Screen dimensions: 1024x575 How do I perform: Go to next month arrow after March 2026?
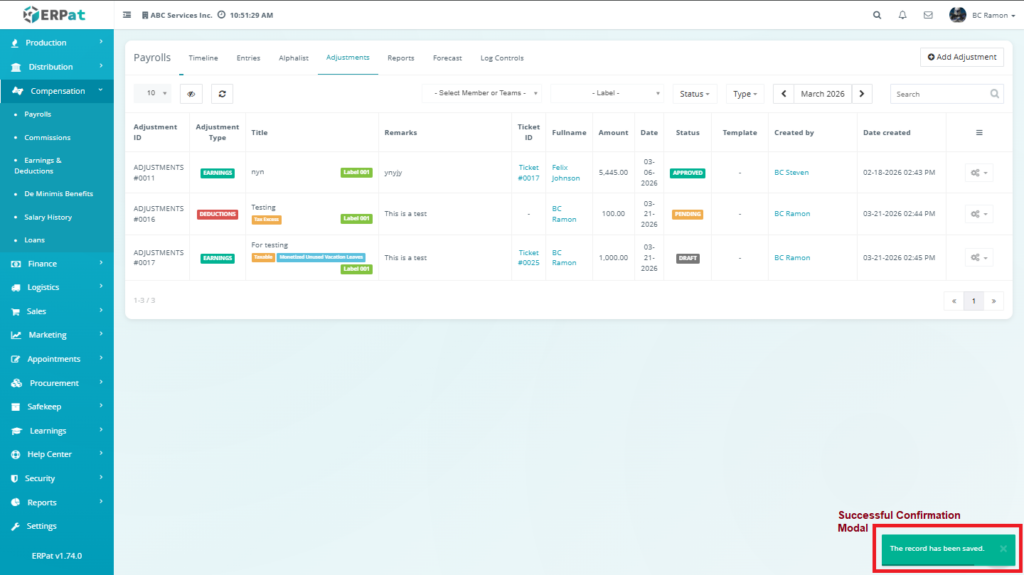point(863,93)
